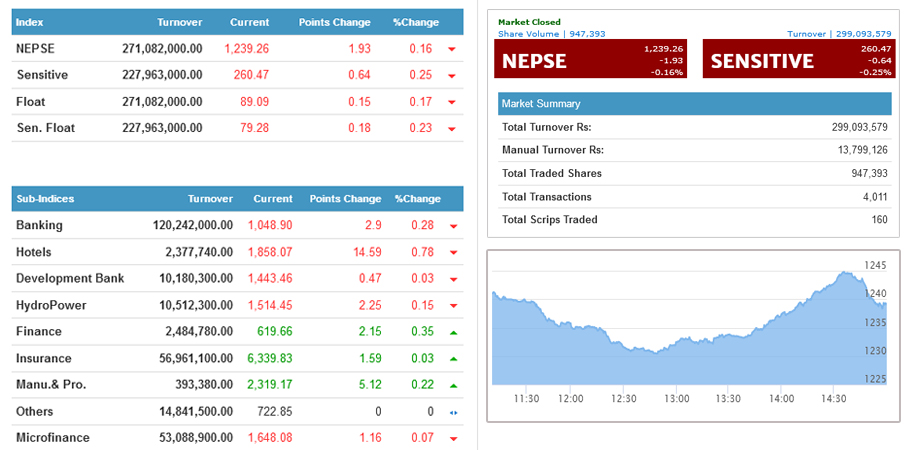Click Points Change header in Index table
The width and height of the screenshot is (920, 450).
334,23
